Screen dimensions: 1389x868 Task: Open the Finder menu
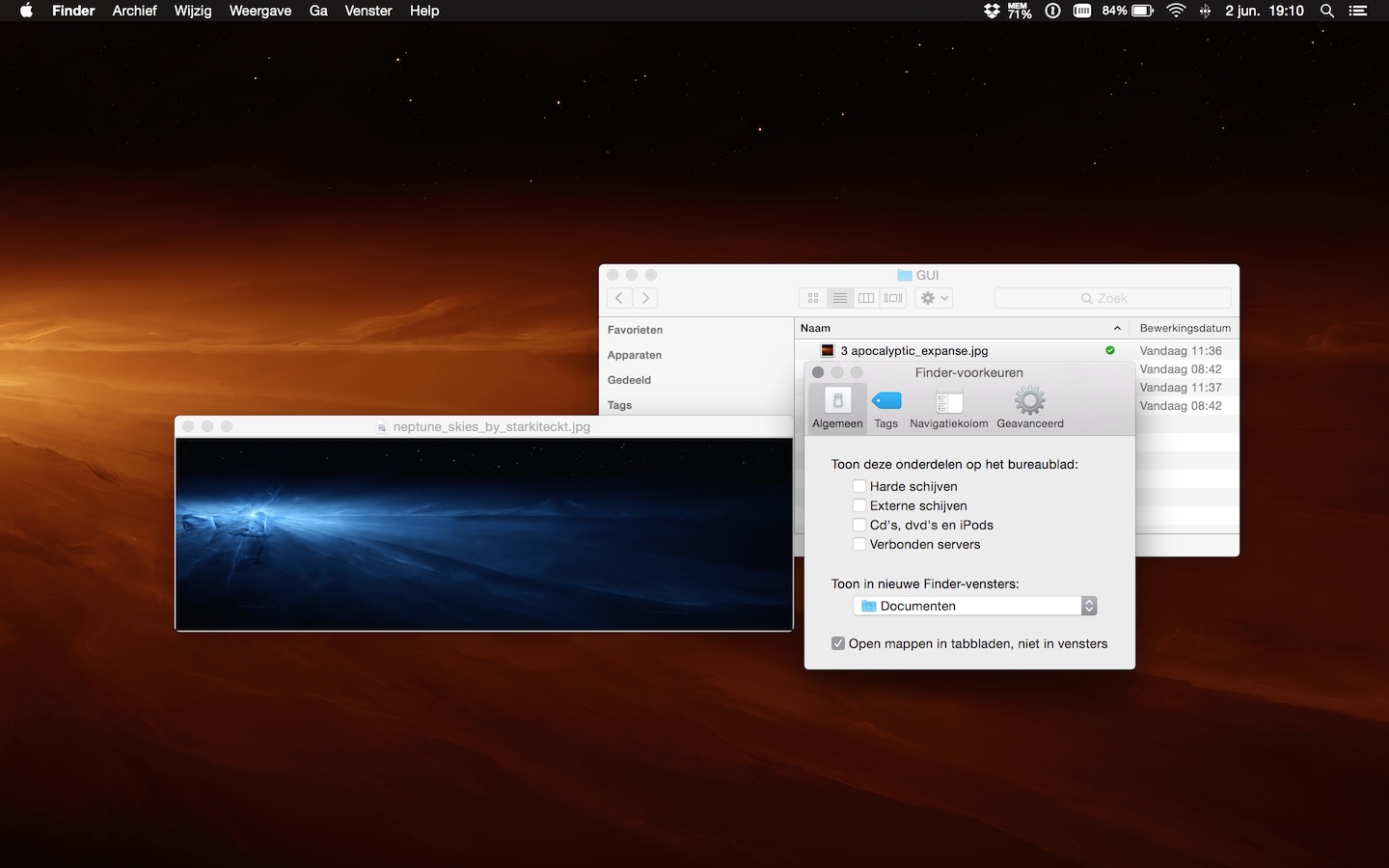(x=73, y=11)
